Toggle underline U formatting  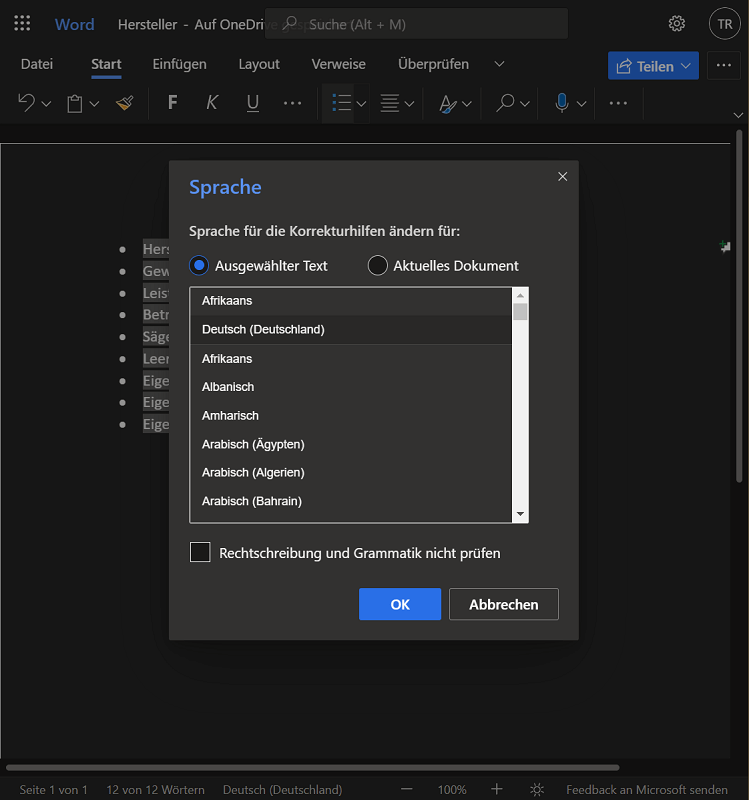pyautogui.click(x=253, y=103)
